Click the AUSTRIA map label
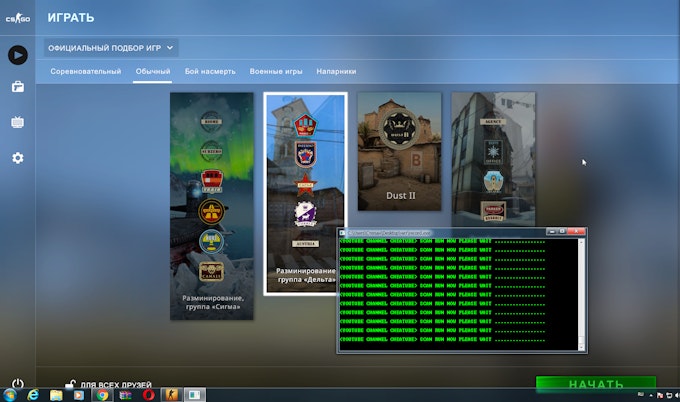680x402 pixels. tap(305, 244)
